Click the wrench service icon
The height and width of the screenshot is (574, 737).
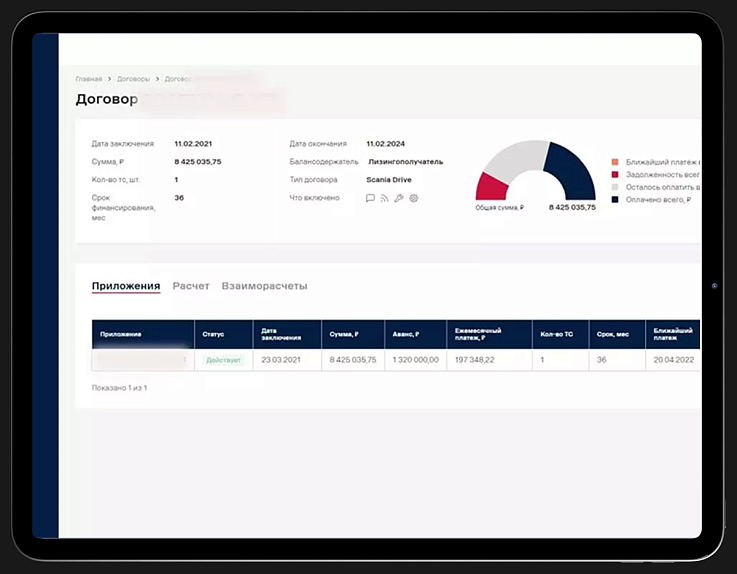pos(399,198)
